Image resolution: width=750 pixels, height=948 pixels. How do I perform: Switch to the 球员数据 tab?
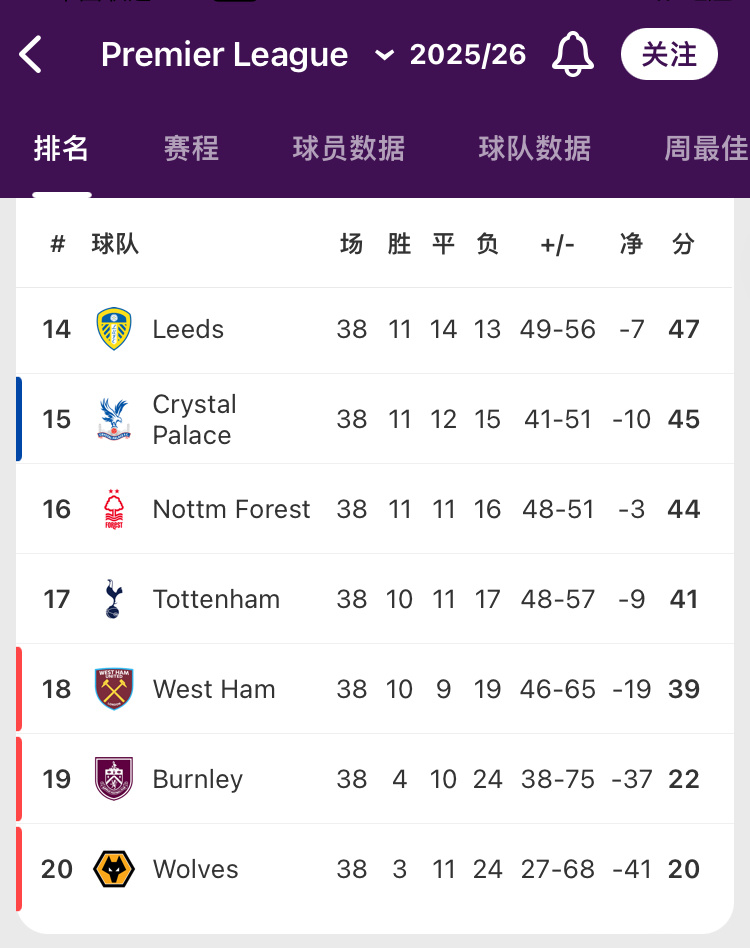click(x=349, y=149)
